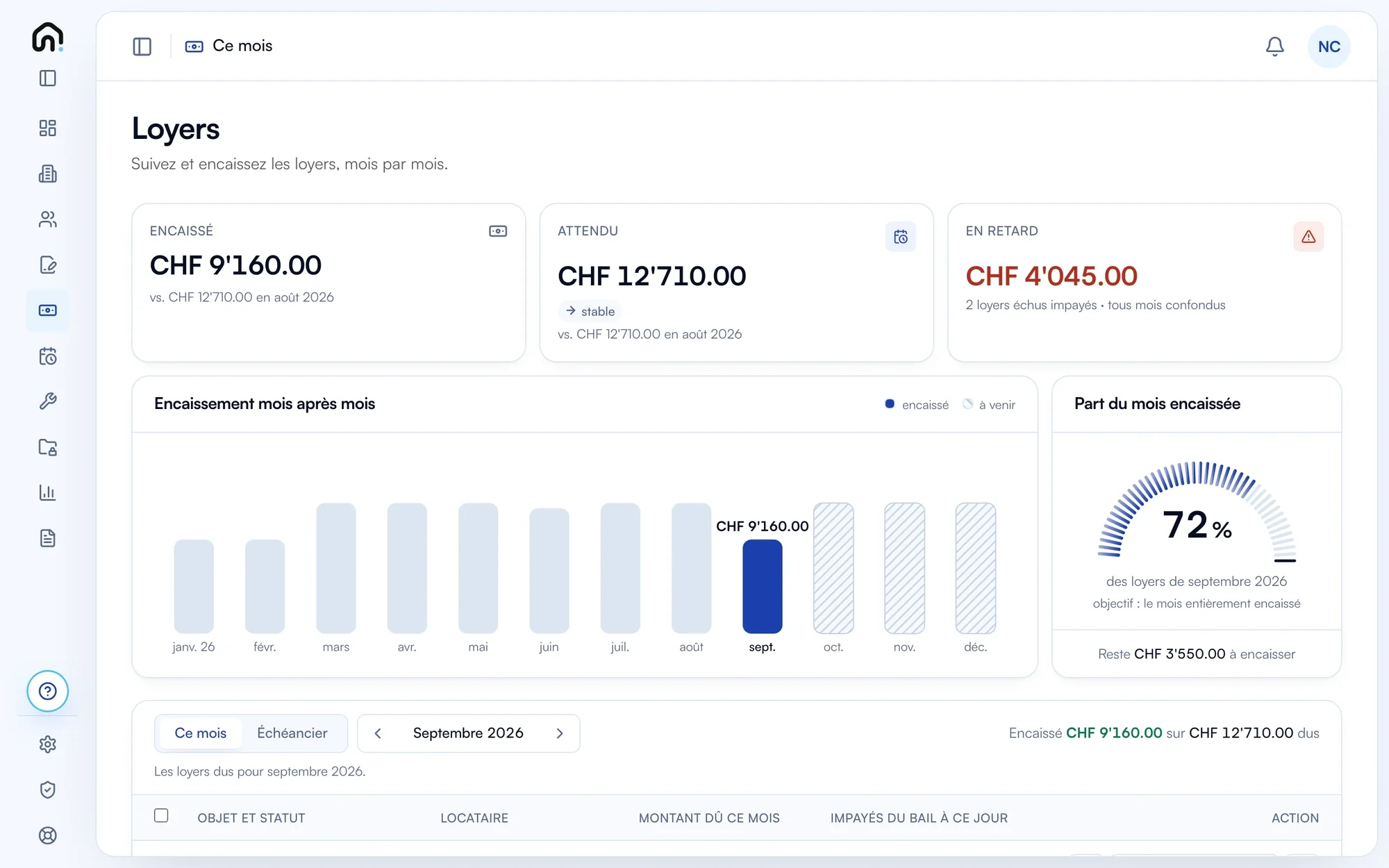The height and width of the screenshot is (868, 1389).
Task: Open the maintenance wrench icon
Action: 47,401
